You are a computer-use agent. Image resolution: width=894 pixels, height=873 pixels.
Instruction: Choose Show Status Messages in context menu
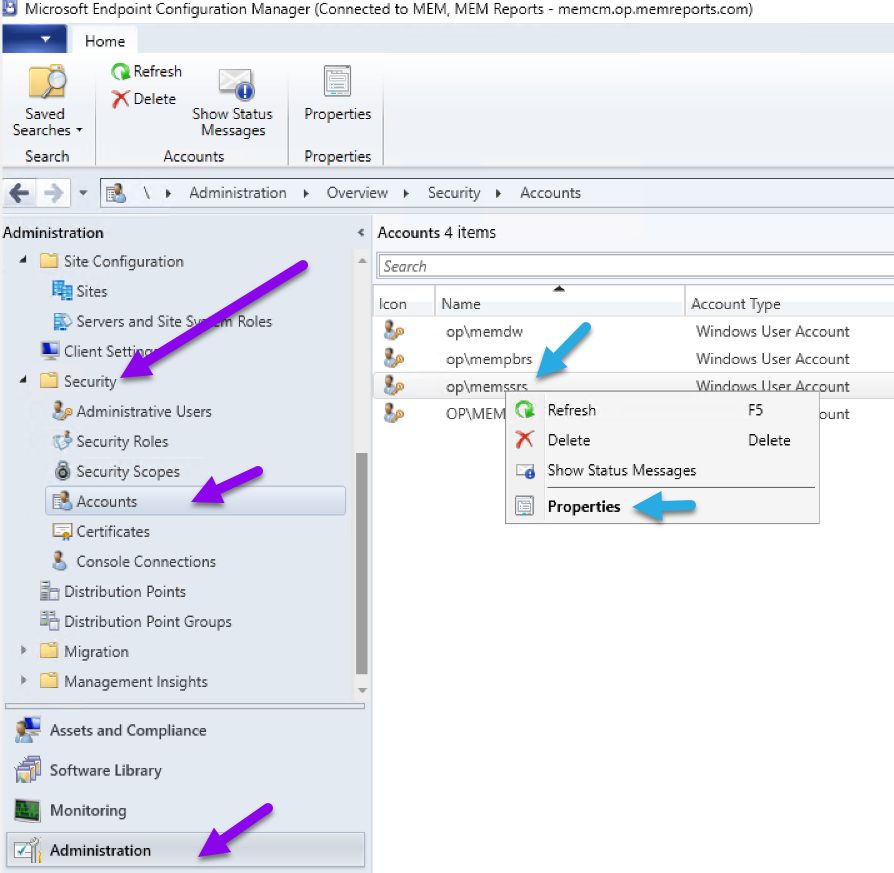[663, 470]
